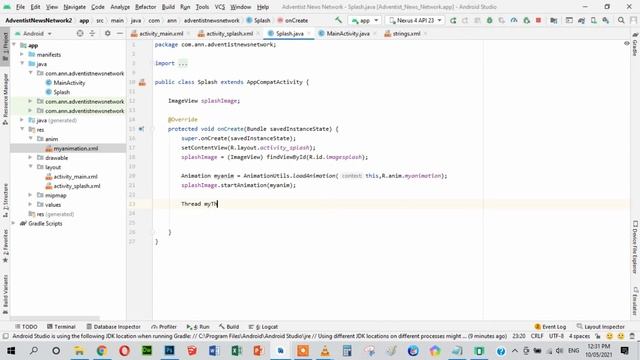The height and width of the screenshot is (360, 640).
Task: Expand the values folder
Action: coord(30,205)
